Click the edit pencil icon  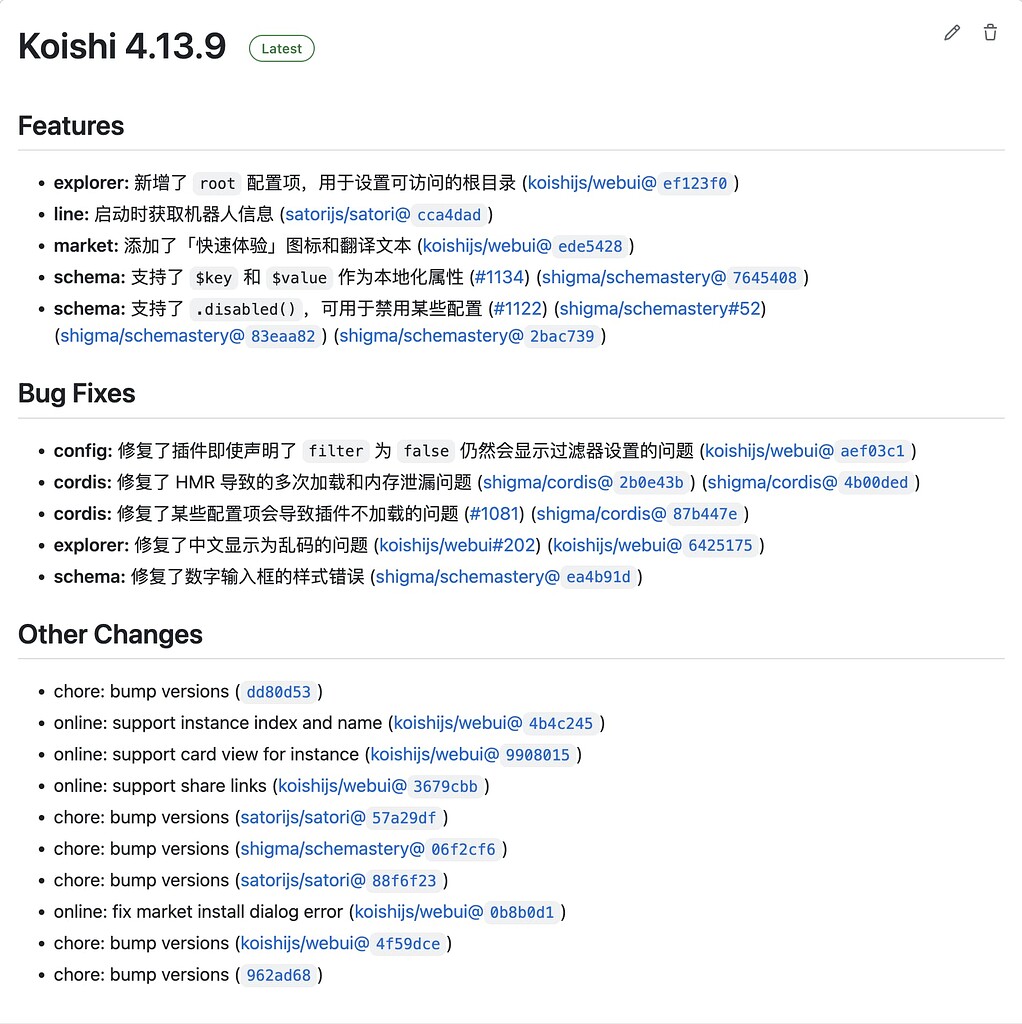pyautogui.click(x=950, y=33)
